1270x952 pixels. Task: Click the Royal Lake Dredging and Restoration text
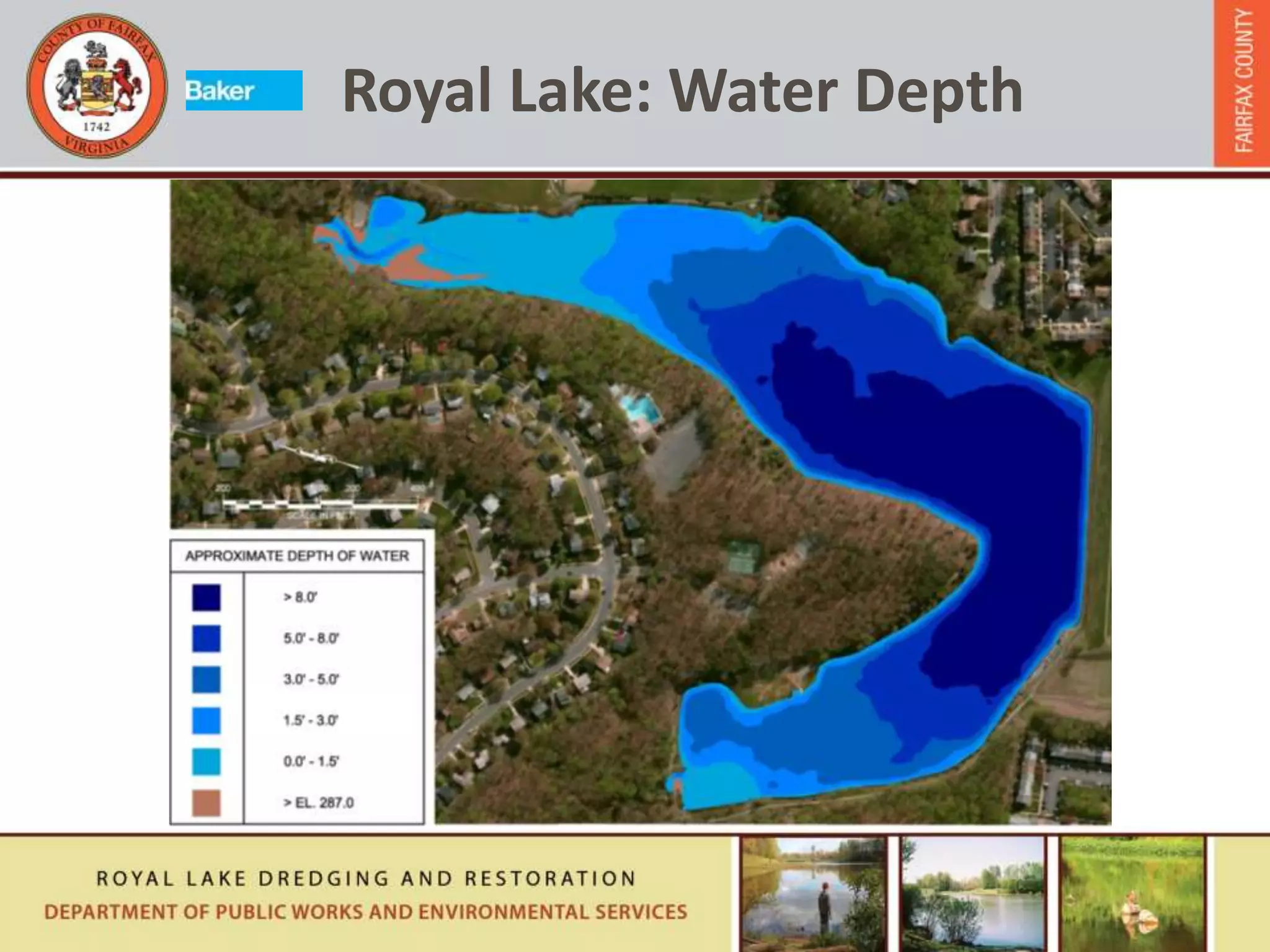(366, 878)
